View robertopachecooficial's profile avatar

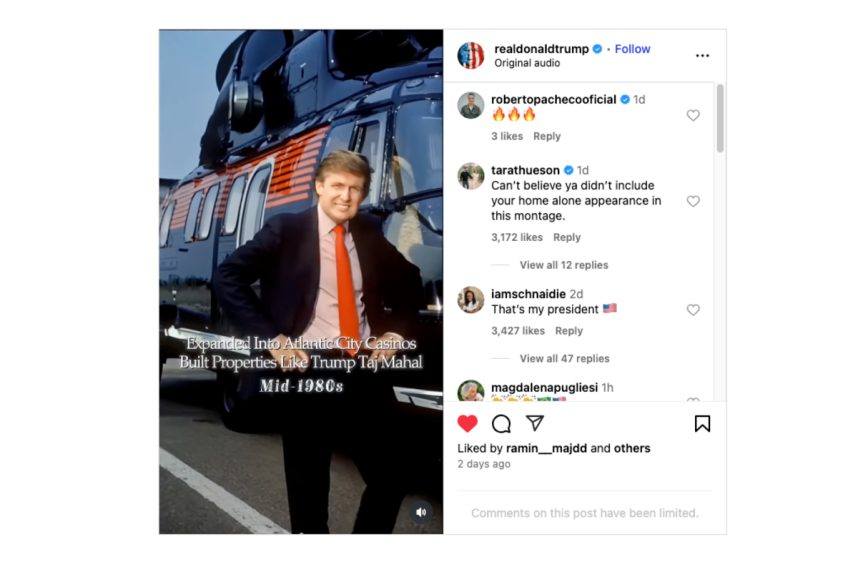click(x=471, y=105)
